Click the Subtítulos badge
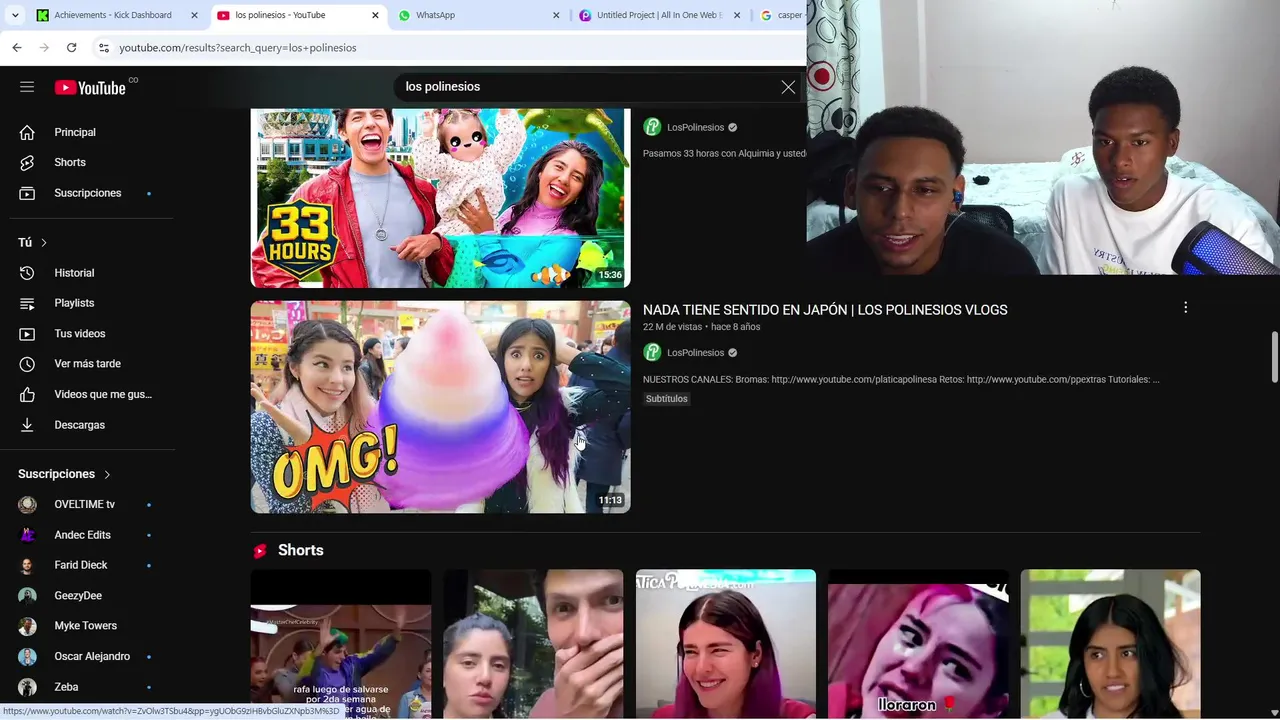The image size is (1280, 720). [x=667, y=399]
